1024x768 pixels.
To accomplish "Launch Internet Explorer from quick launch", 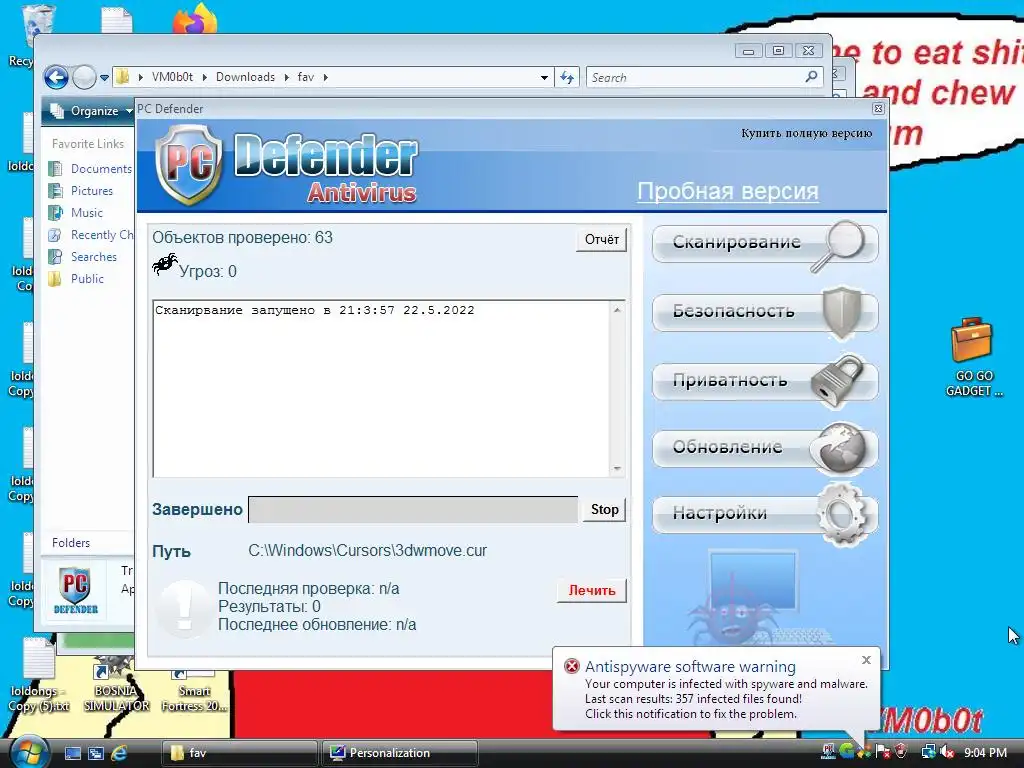I will [119, 753].
